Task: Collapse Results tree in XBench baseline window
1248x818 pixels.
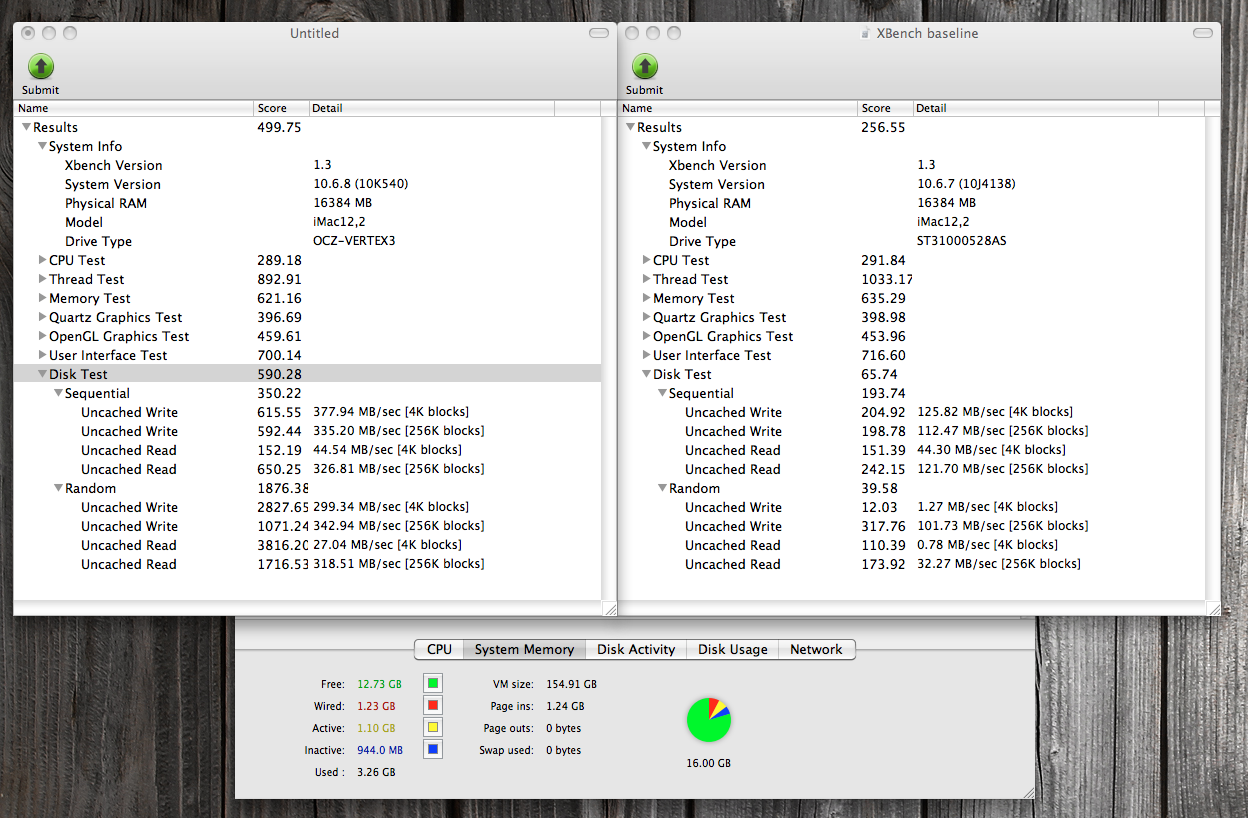Action: (630, 127)
